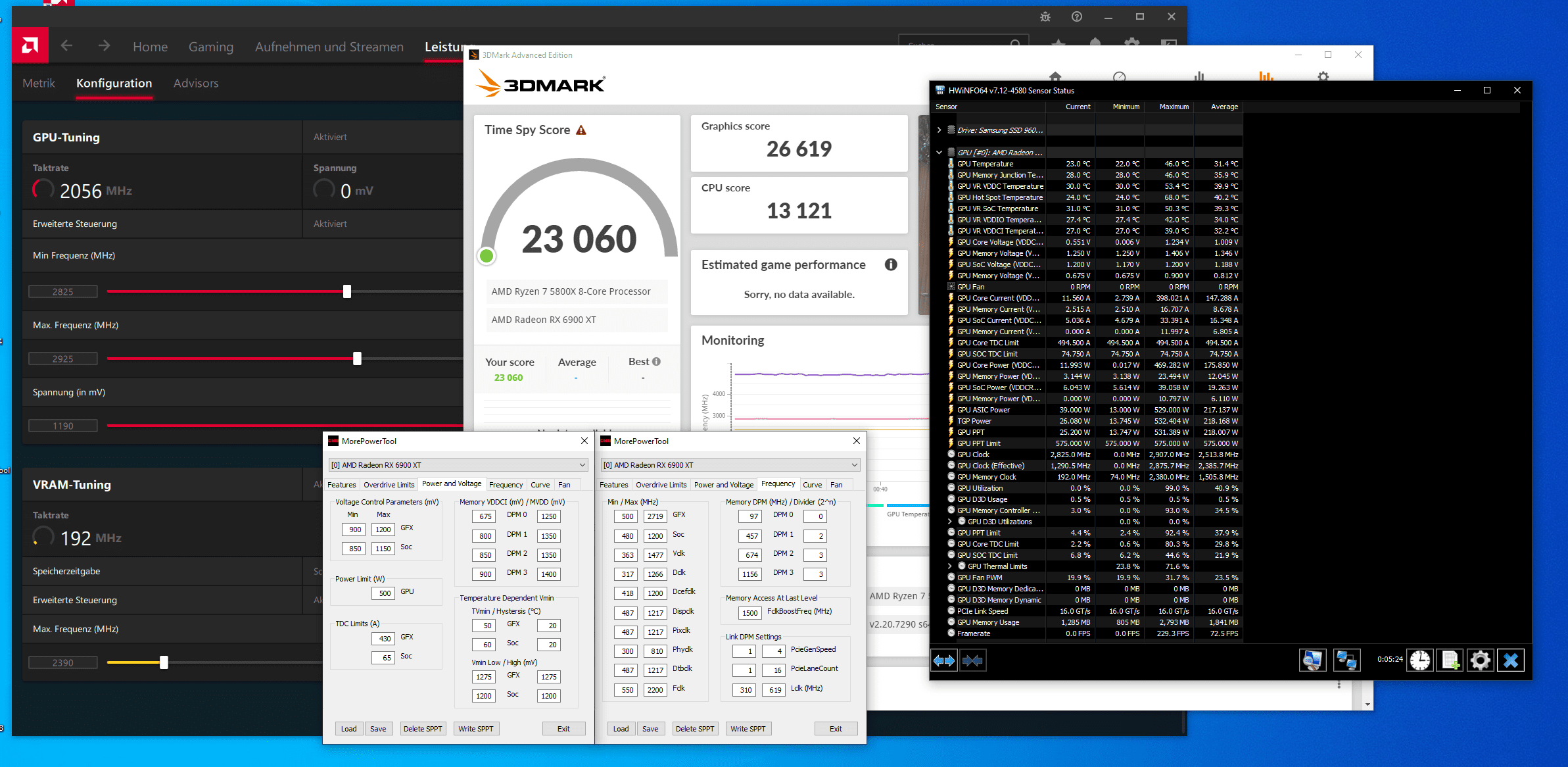Click Write SPPT in left MorePowerTool
The height and width of the screenshot is (767, 1568).
click(475, 729)
